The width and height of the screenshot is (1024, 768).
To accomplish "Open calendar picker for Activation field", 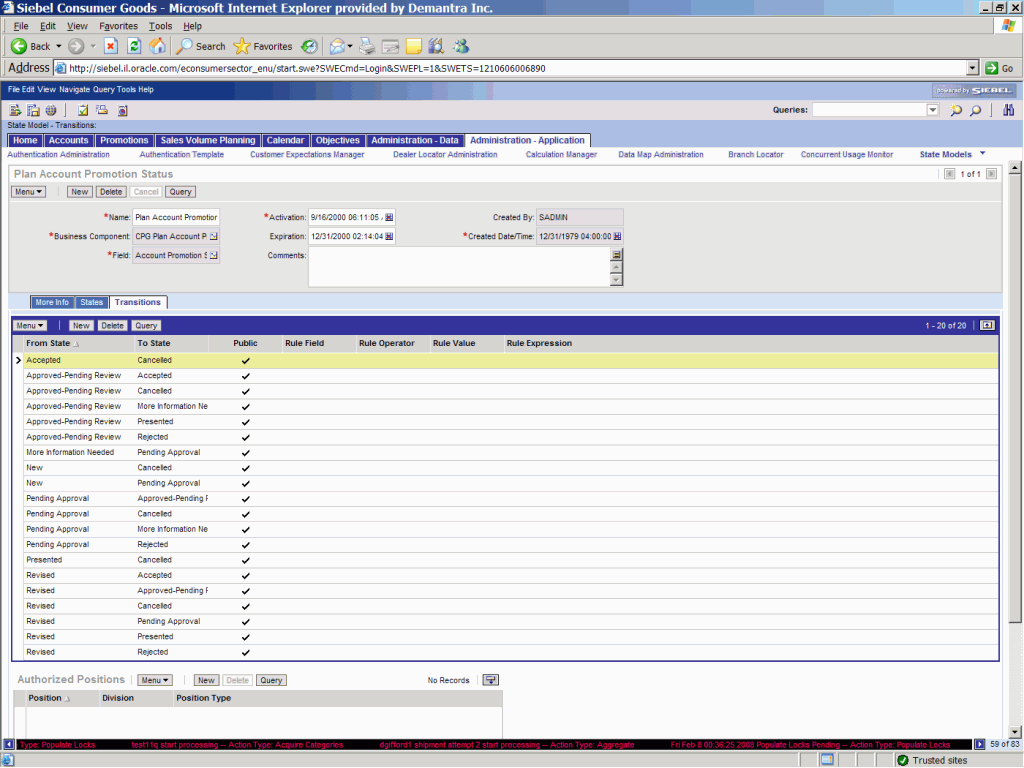I will coord(389,217).
